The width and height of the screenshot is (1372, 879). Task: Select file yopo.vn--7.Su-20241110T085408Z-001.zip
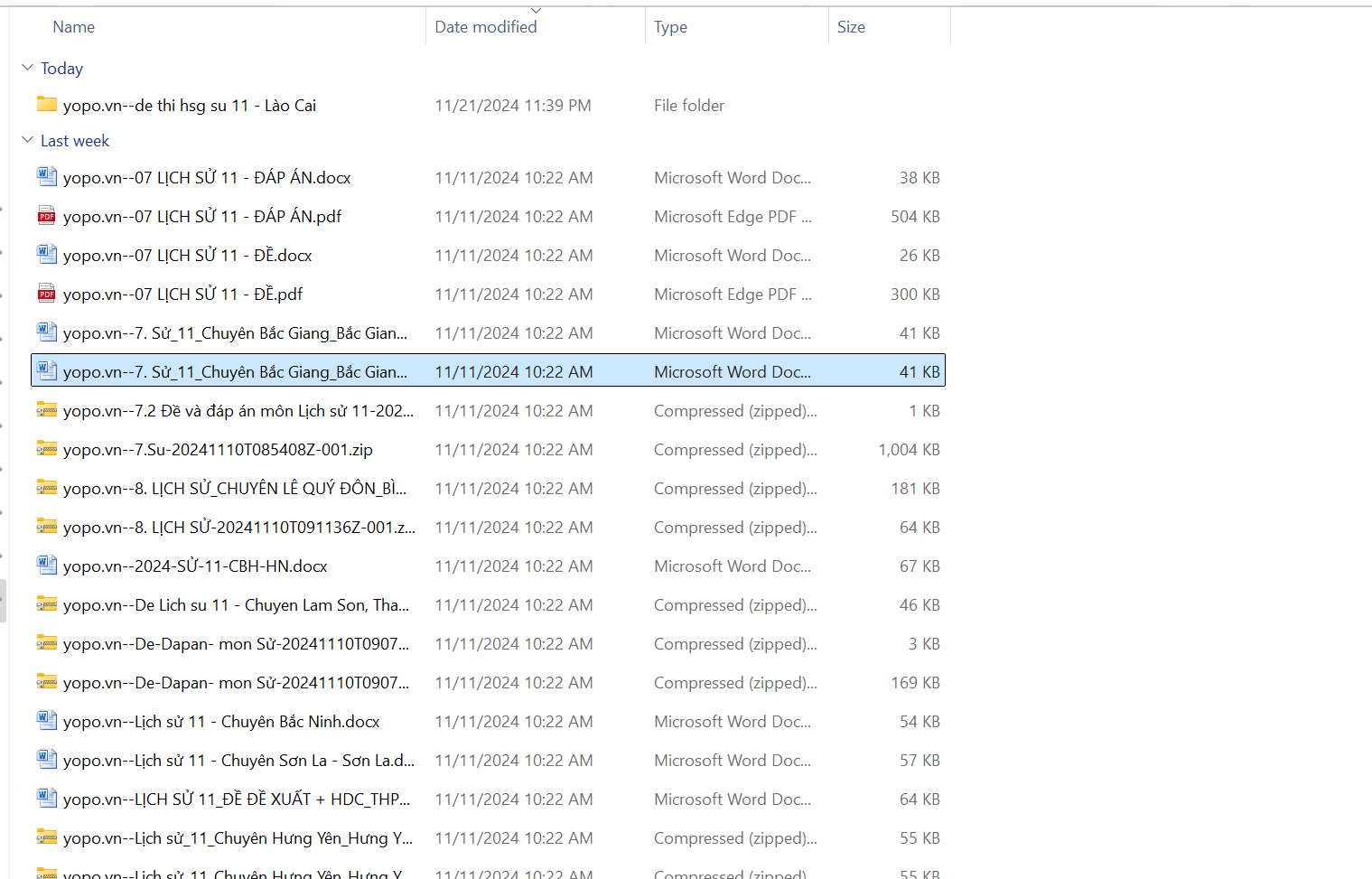coord(218,450)
